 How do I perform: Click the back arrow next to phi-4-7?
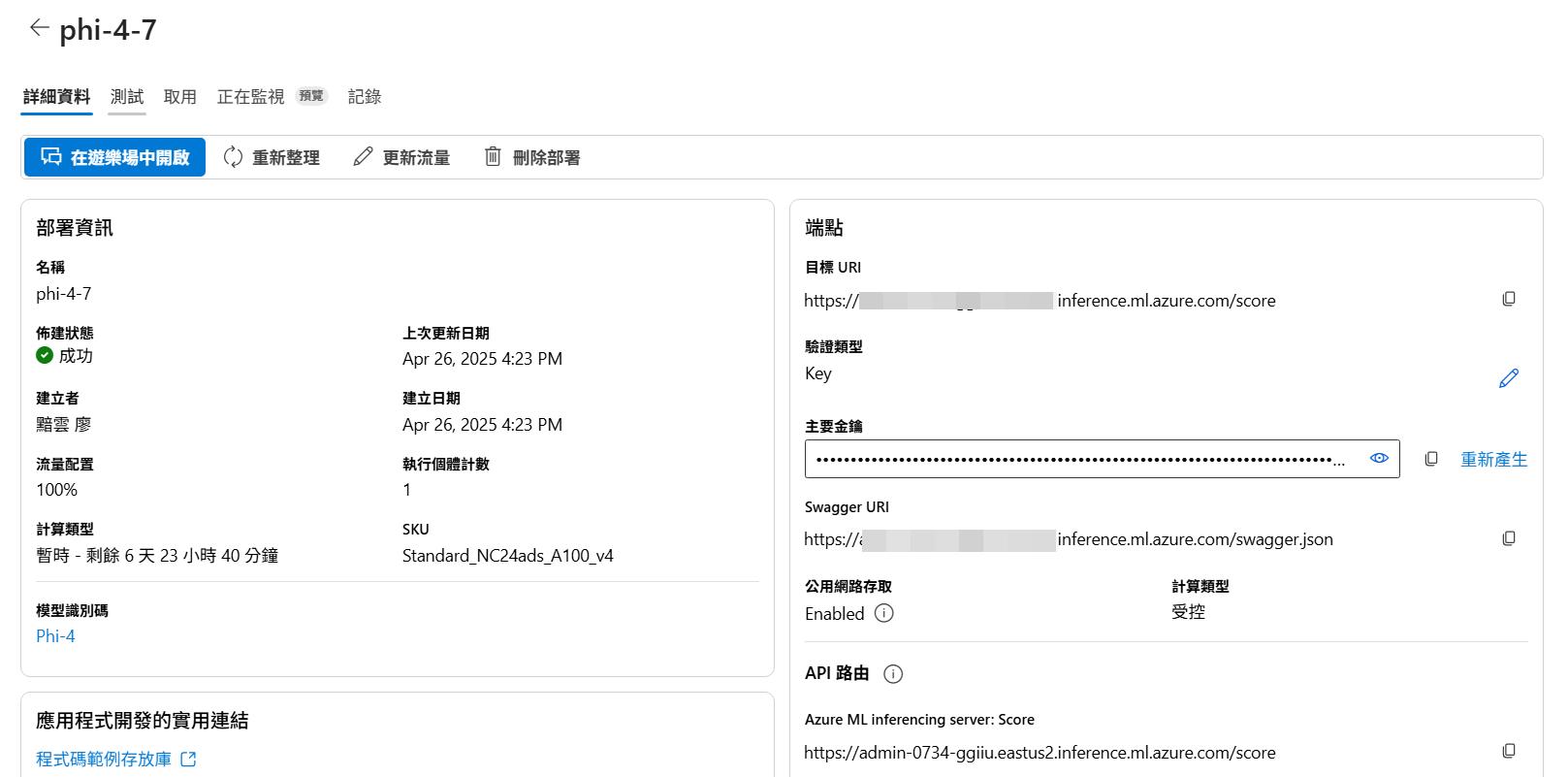[39, 28]
